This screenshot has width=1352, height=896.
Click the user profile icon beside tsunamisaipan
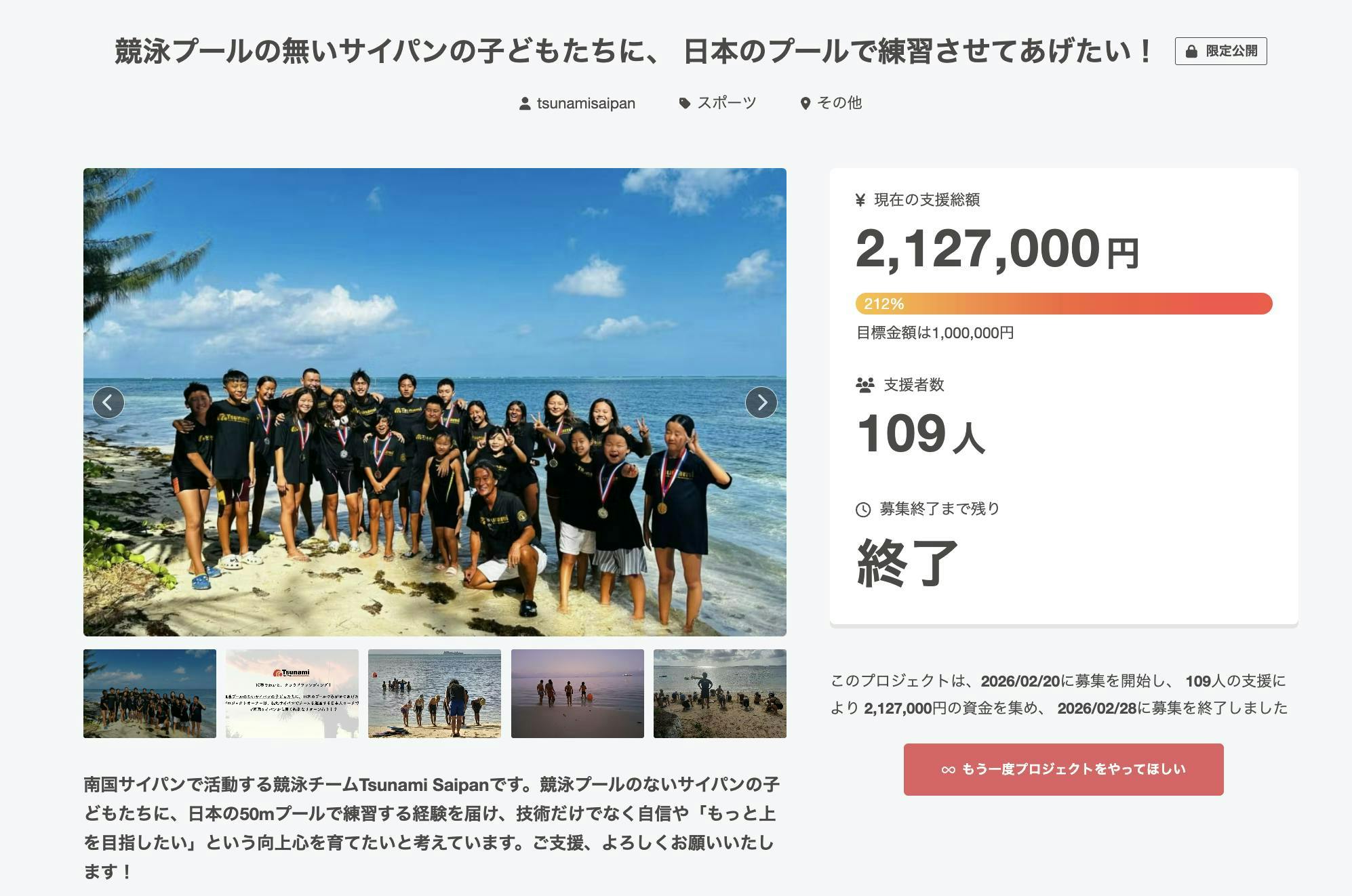[524, 104]
